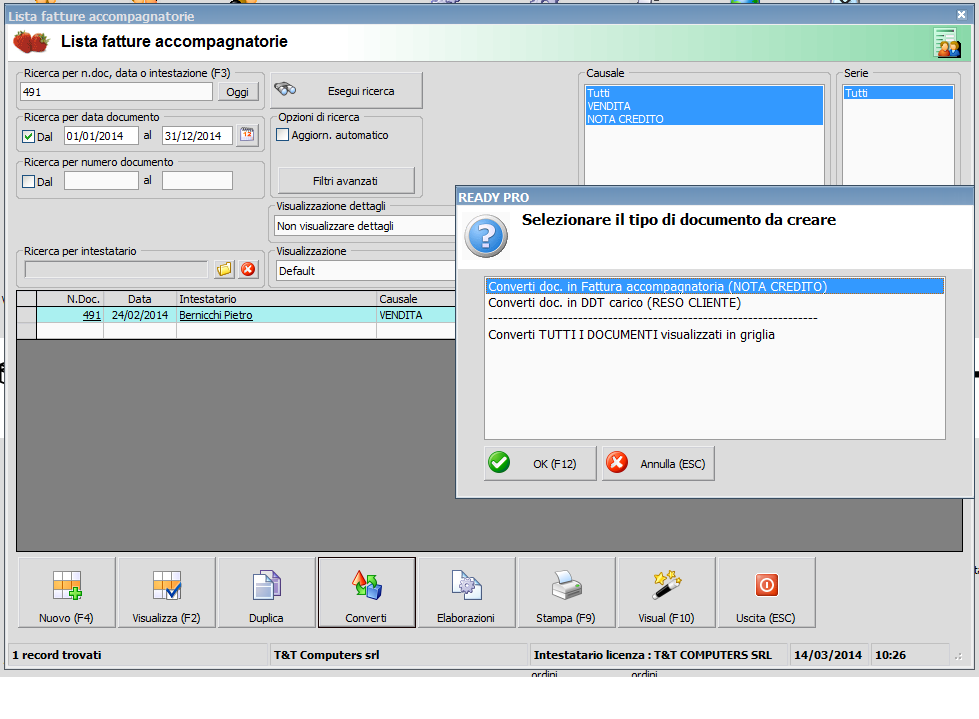The image size is (979, 719).
Task: Click the search field containing 491
Action: point(116,92)
